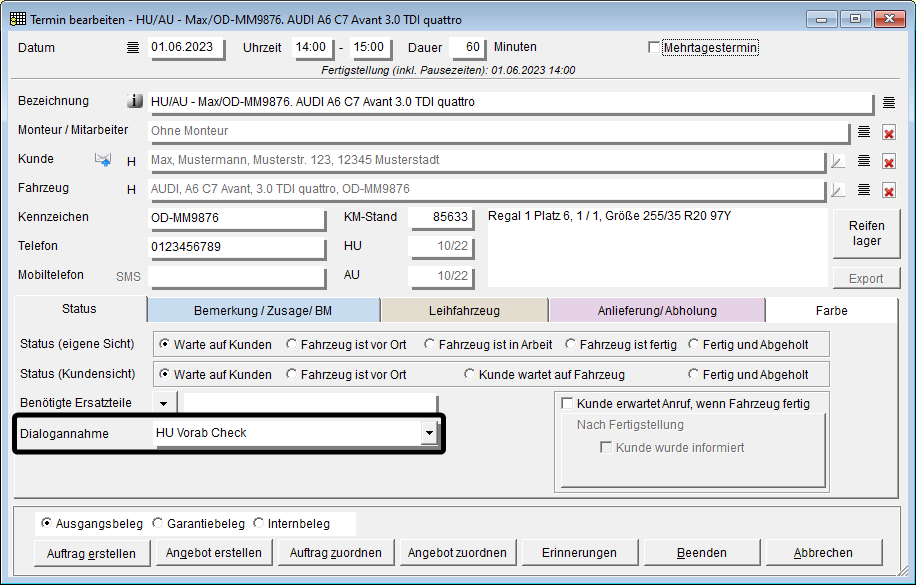This screenshot has width=916, height=585.
Task: Select the Internbeleg radio button
Action: tap(258, 523)
